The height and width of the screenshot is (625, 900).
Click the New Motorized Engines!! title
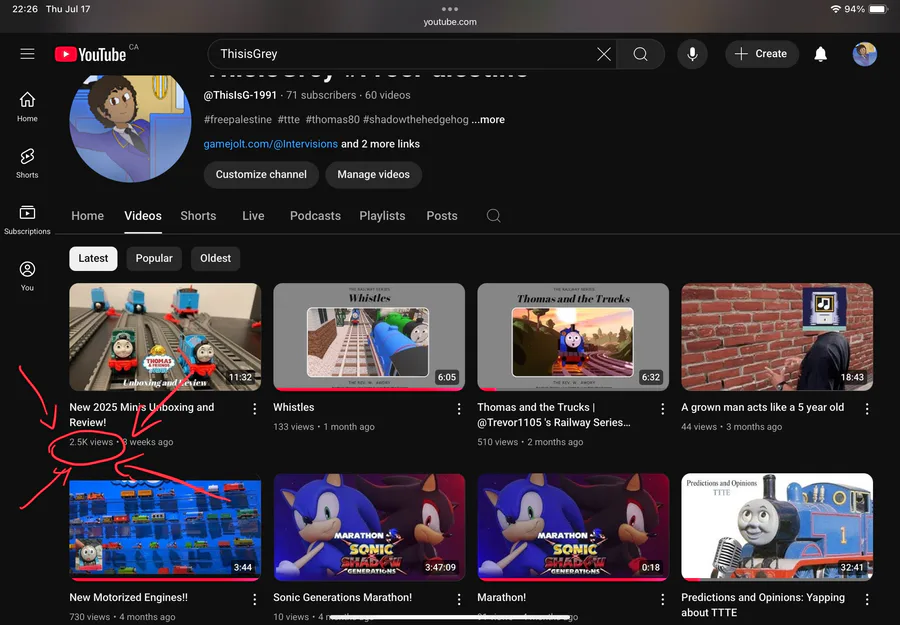(129, 597)
